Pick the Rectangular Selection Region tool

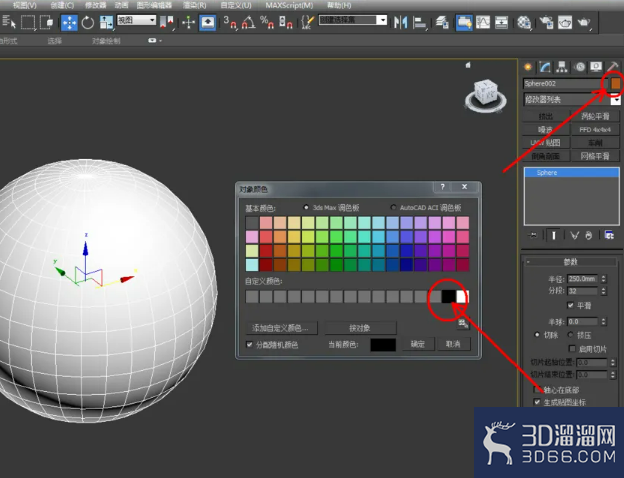[x=27, y=22]
